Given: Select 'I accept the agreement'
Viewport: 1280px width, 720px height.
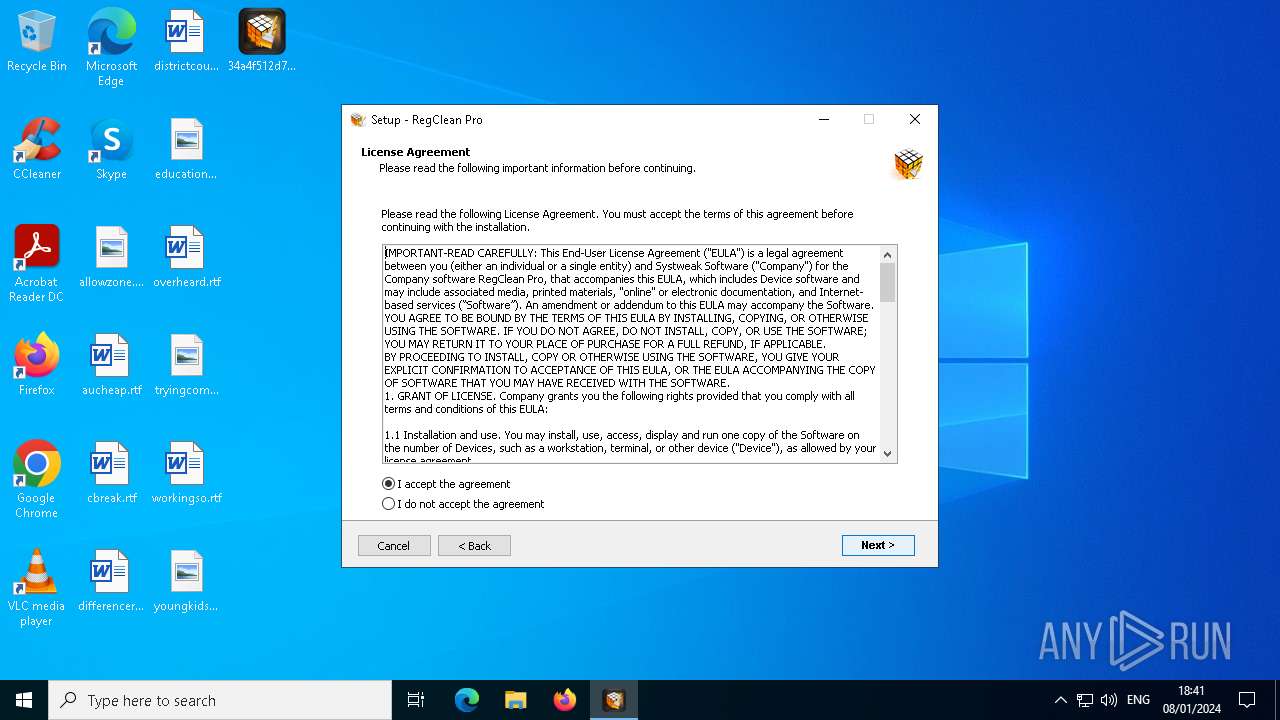Looking at the screenshot, I should pos(446,484).
